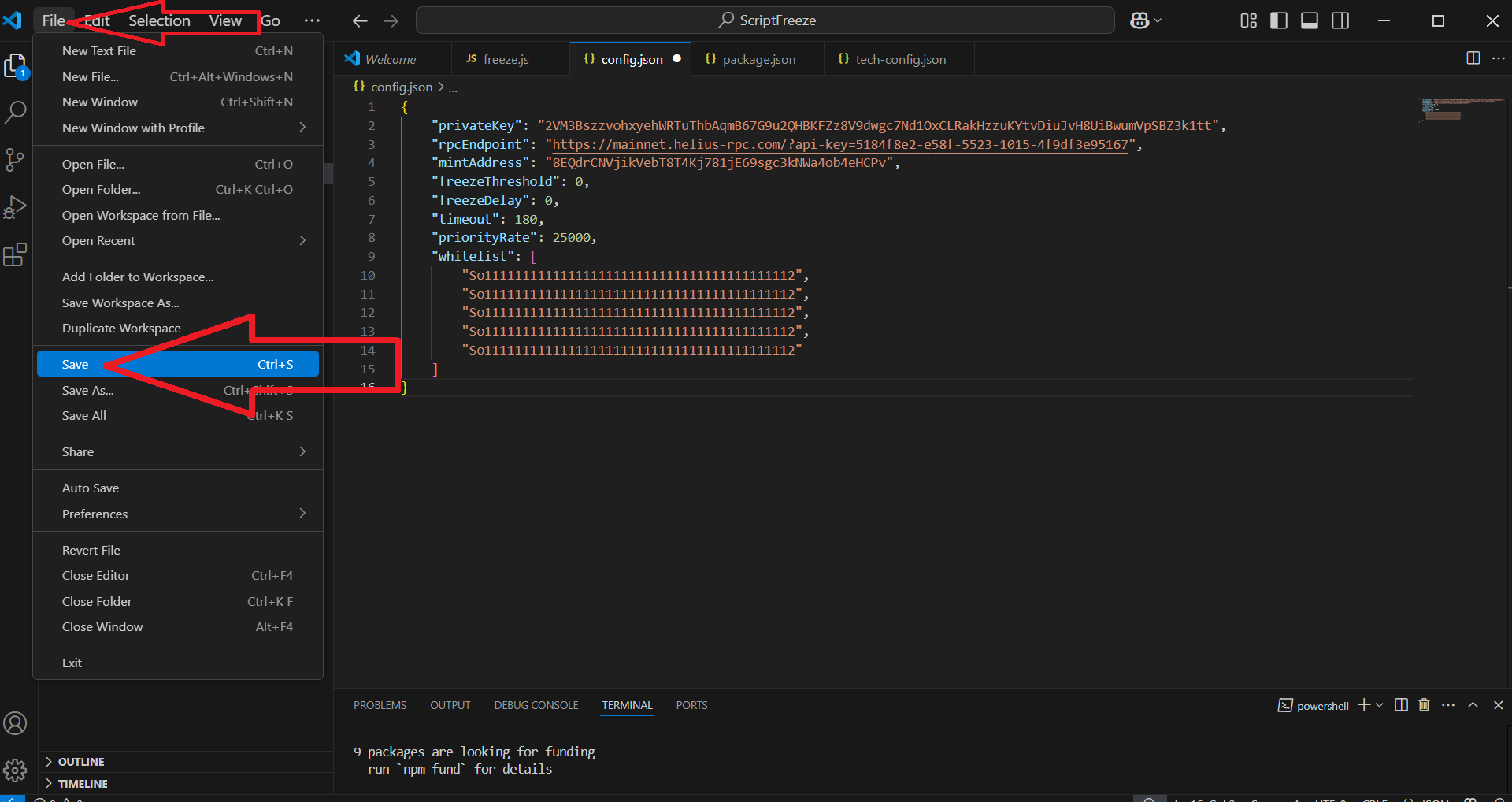This screenshot has width=1512, height=802.
Task: Open the Explorer view in activity bar
Action: [16, 66]
